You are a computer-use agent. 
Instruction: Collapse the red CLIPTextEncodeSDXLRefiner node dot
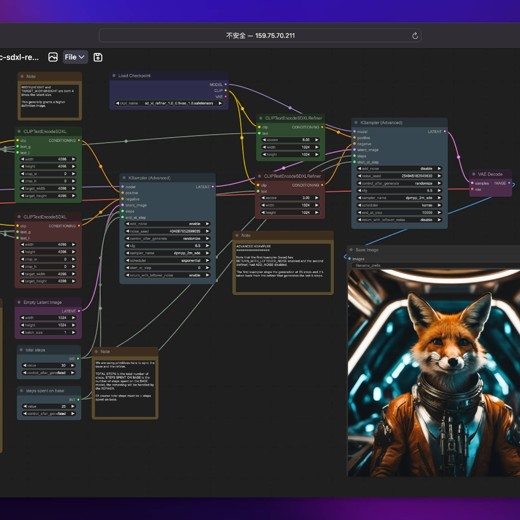click(260, 176)
